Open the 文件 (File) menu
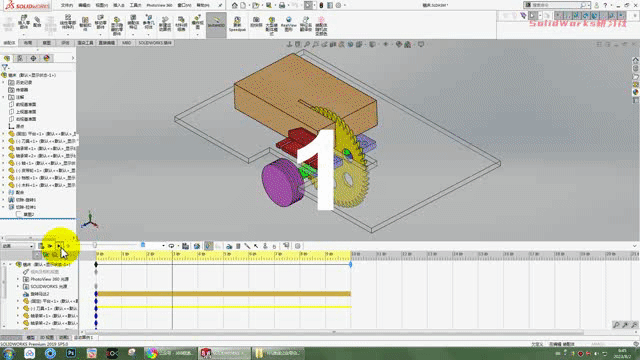Screen dimensions: 640x360 (67, 5)
